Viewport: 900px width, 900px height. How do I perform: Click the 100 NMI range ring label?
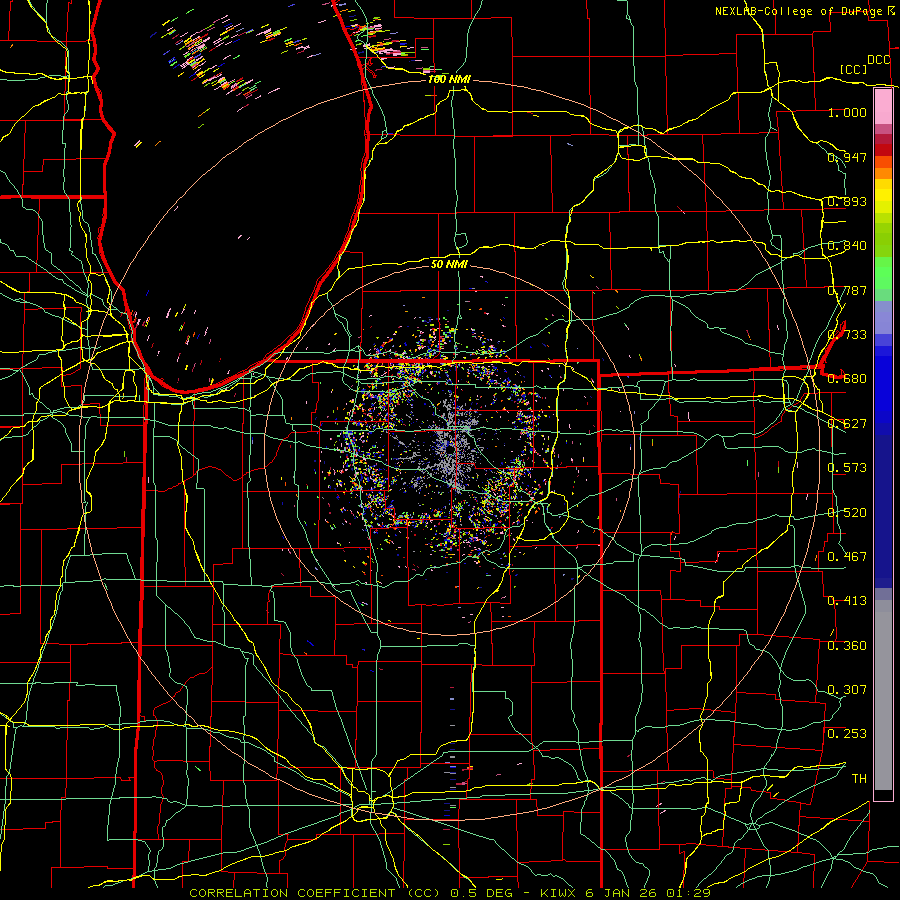coord(449,79)
